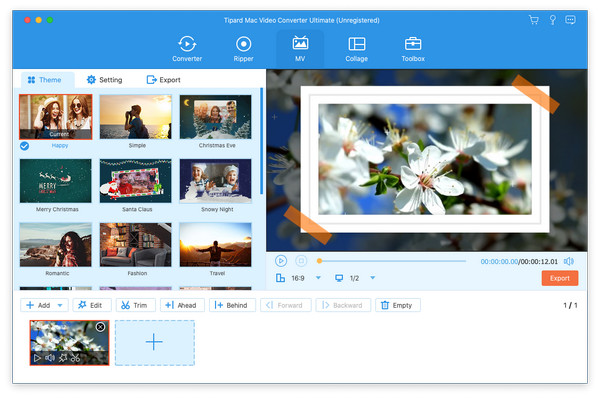Switch to the MV module

pyautogui.click(x=300, y=49)
